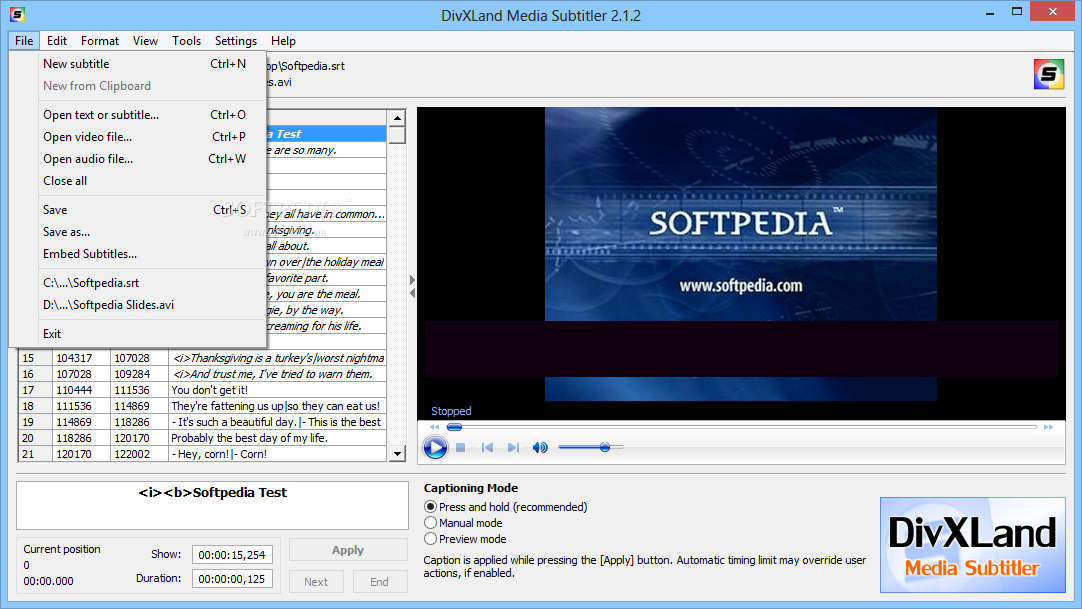
Task: Click the Duration input field
Action: pos(232,579)
